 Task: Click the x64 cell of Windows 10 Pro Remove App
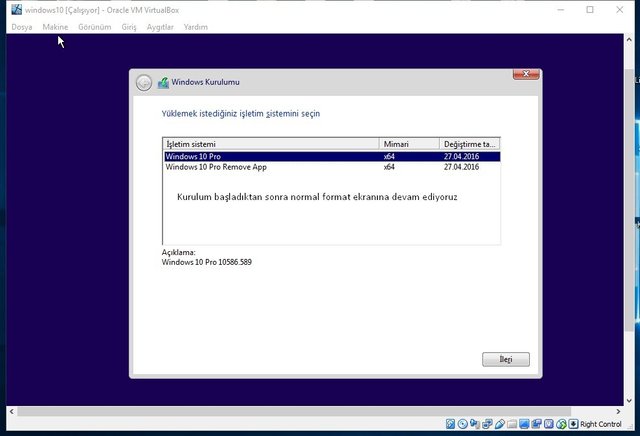coord(389,167)
